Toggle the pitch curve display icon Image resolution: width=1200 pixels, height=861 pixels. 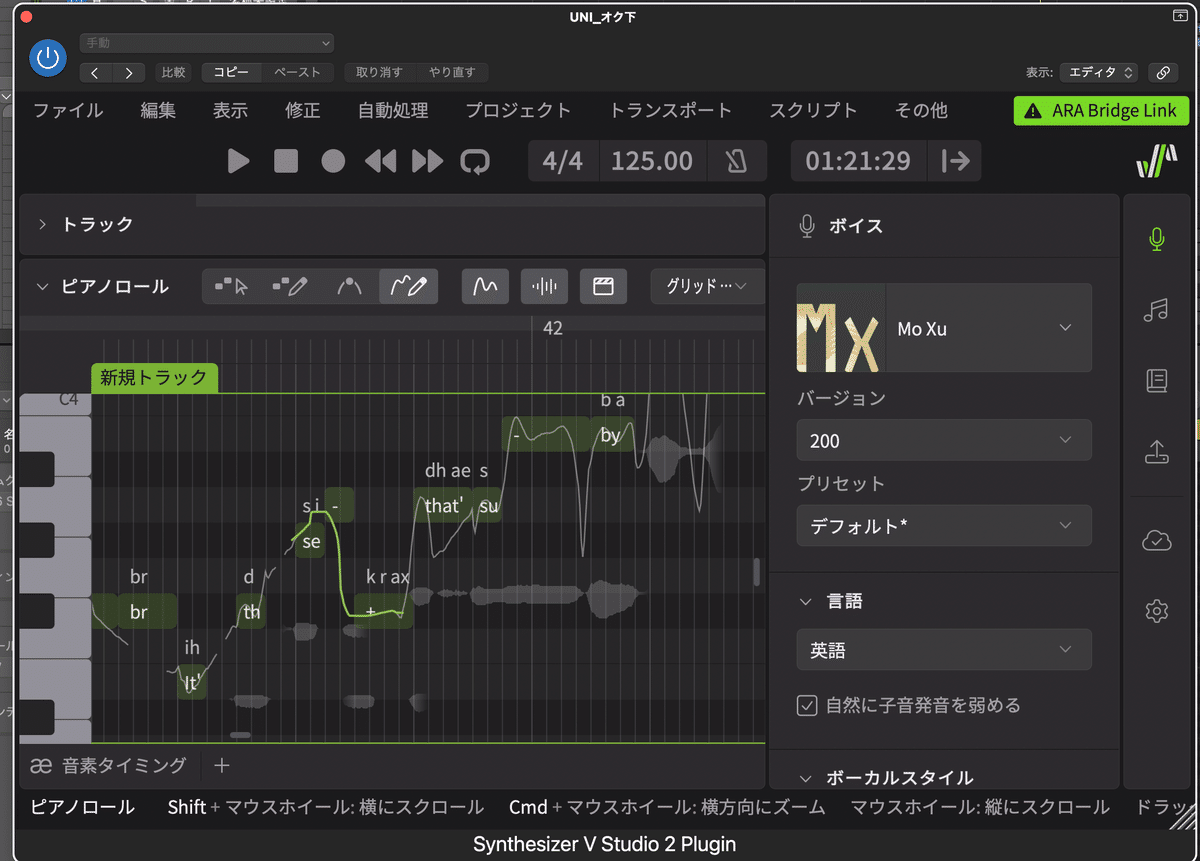[x=484, y=286]
